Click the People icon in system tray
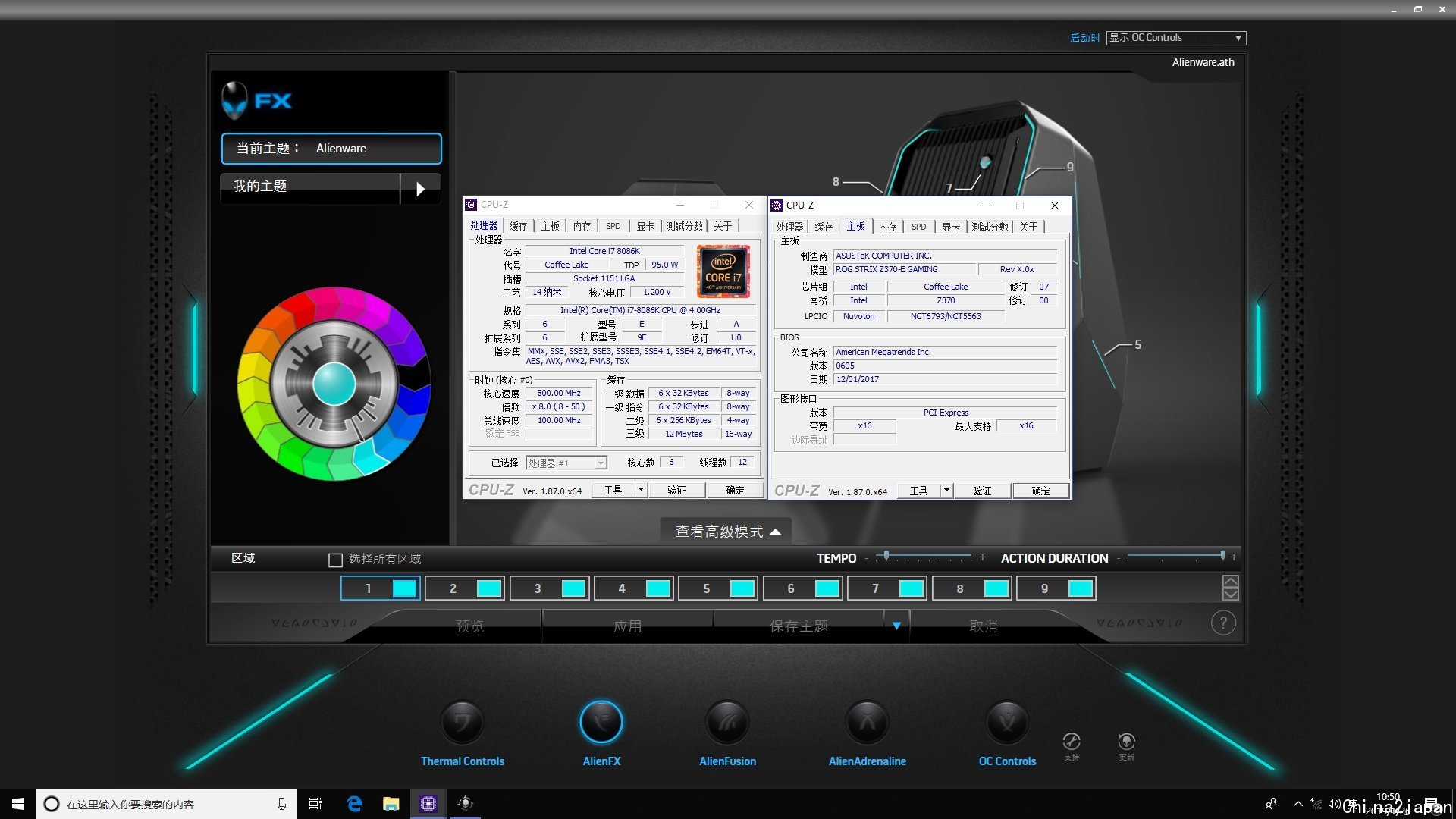The width and height of the screenshot is (1456, 819). pyautogui.click(x=1271, y=804)
